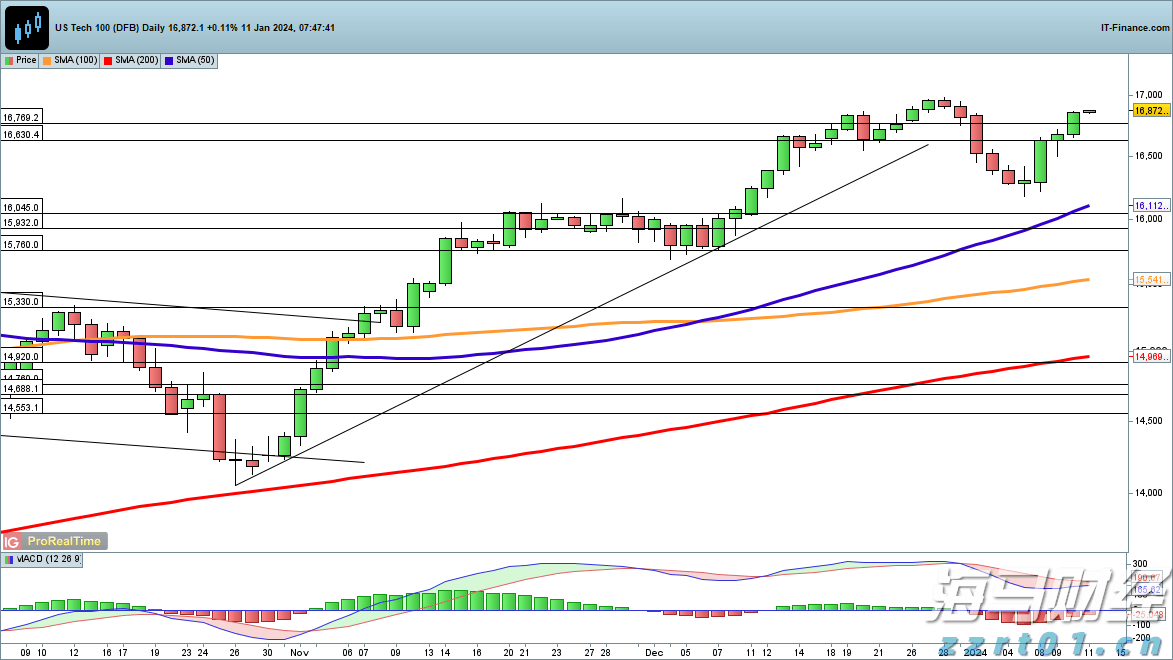
Task: Toggle the SMA (200) indicator legend
Action: (131, 61)
